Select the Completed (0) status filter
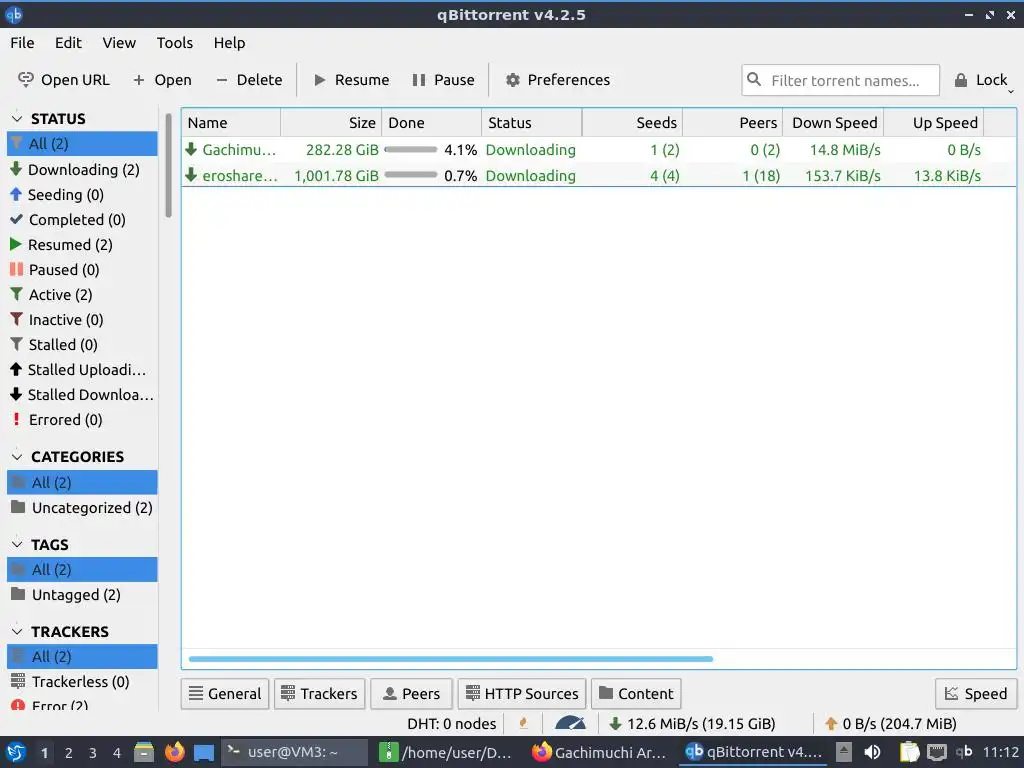The image size is (1024, 768). click(x=82, y=219)
